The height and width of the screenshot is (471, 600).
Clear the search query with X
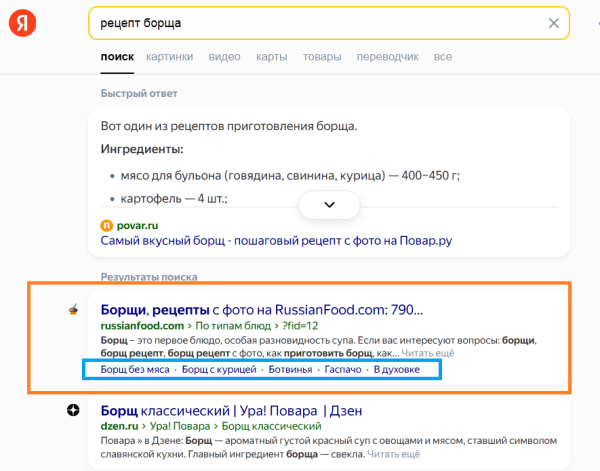tap(553, 23)
